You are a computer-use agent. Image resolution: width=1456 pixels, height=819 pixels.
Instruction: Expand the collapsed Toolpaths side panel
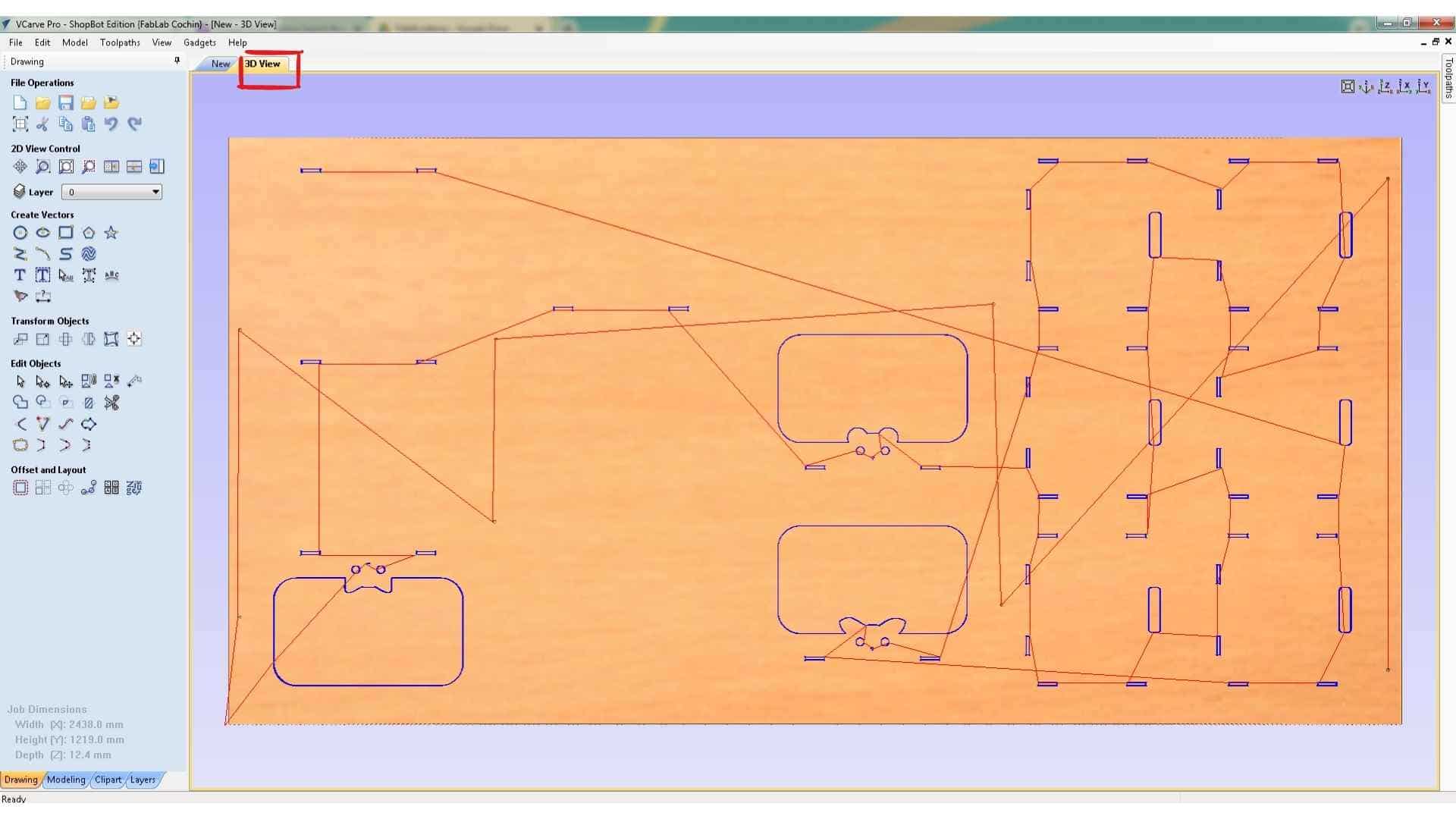click(1448, 78)
